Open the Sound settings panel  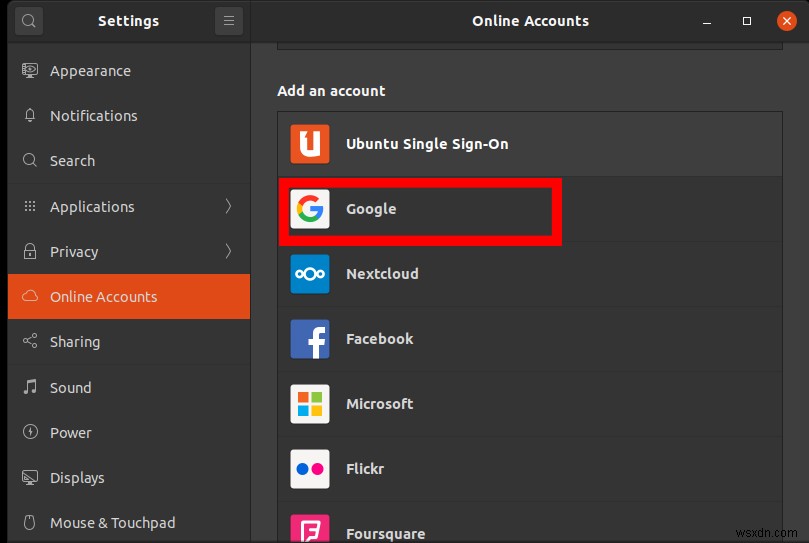70,388
